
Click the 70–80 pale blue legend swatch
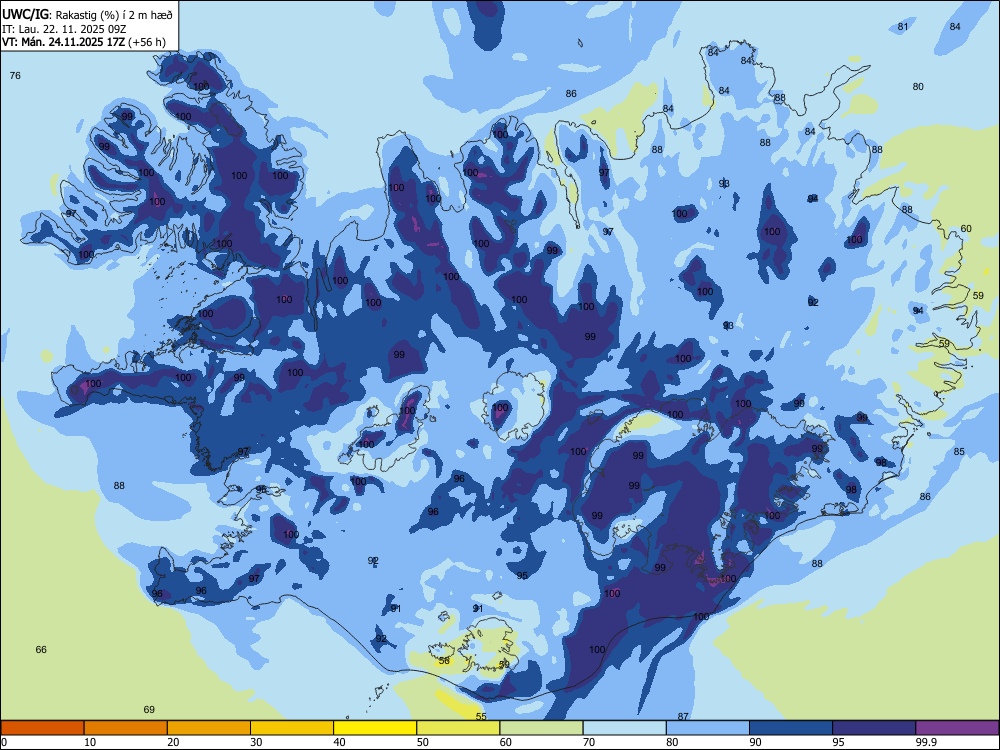pos(625,728)
